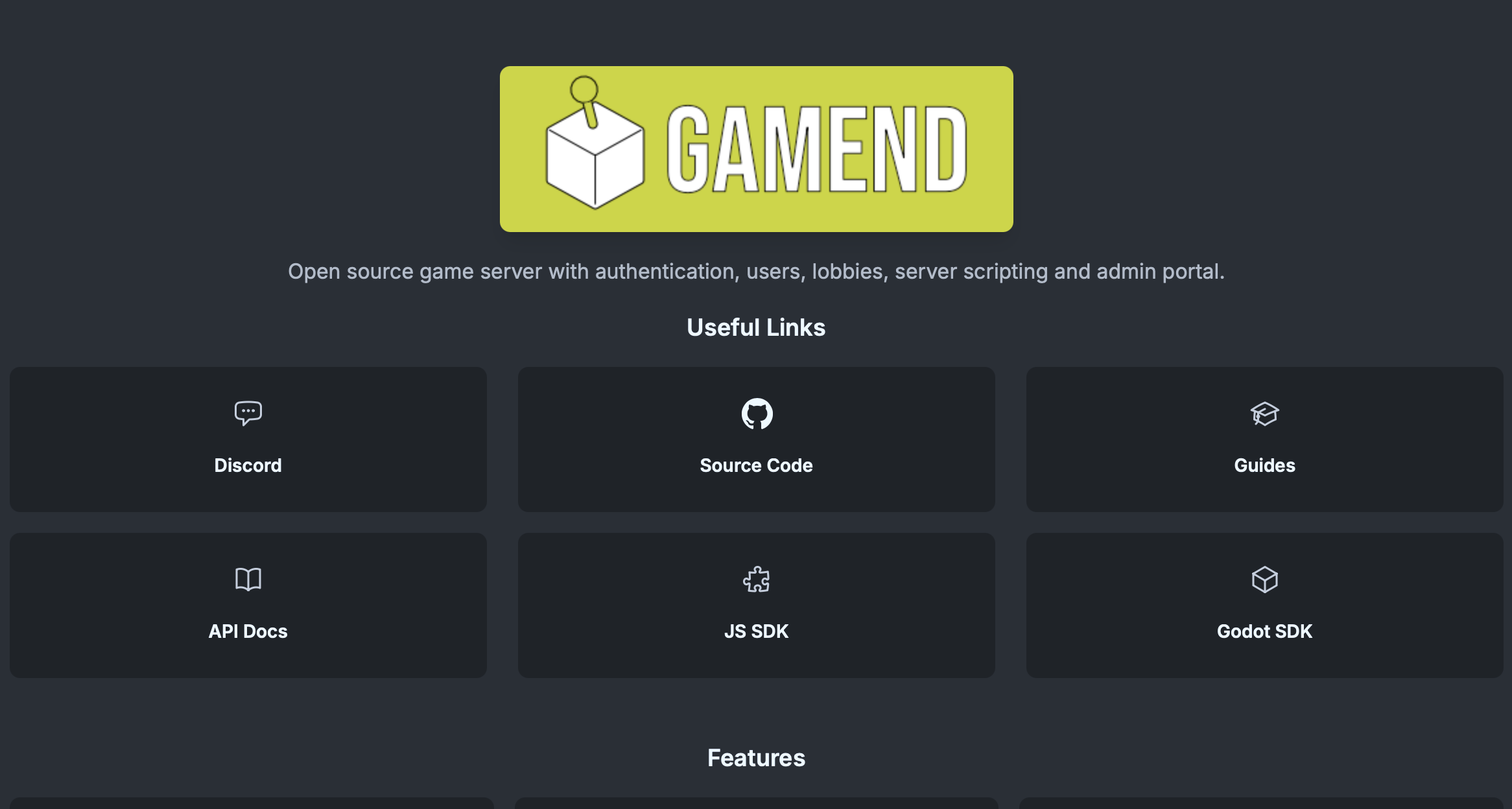Click the open source game server tagline
Screen dimensions: 1512x809
tap(756, 271)
